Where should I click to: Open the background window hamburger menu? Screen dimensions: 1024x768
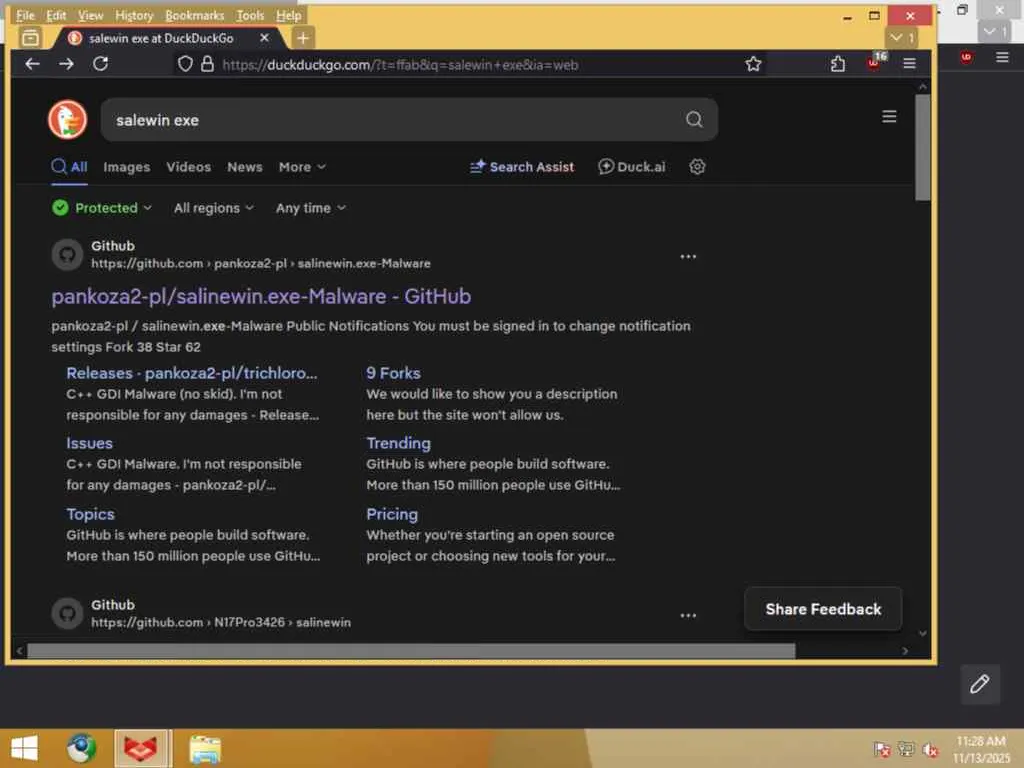pyautogui.click(x=1002, y=57)
